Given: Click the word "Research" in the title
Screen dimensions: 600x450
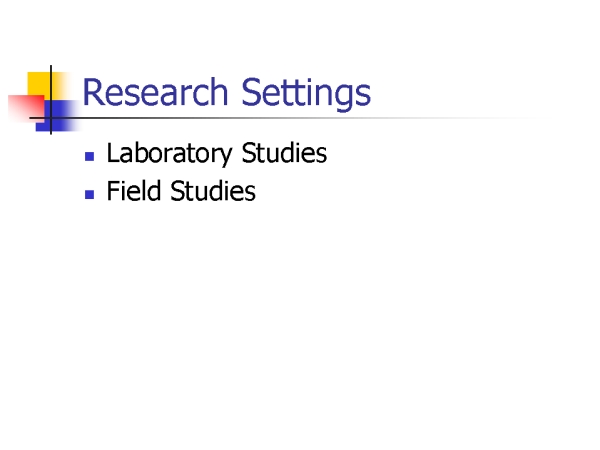Looking at the screenshot, I should (155, 92).
